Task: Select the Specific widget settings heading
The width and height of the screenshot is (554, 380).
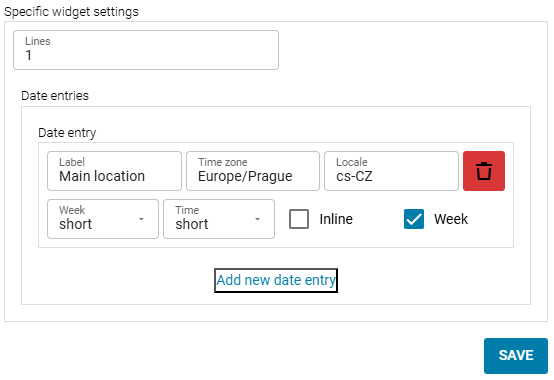Action: tap(71, 12)
